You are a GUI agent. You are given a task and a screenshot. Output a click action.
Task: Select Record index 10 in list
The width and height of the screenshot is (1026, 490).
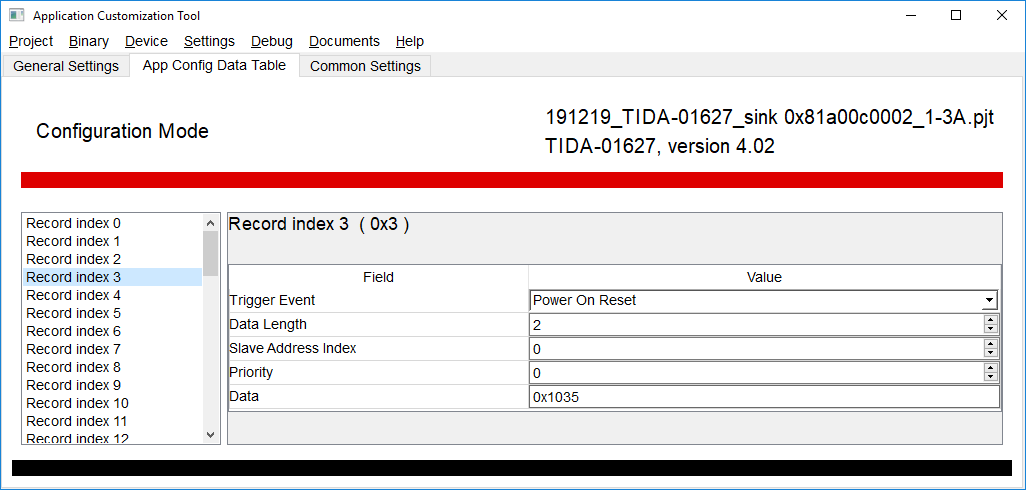[x=113, y=403]
